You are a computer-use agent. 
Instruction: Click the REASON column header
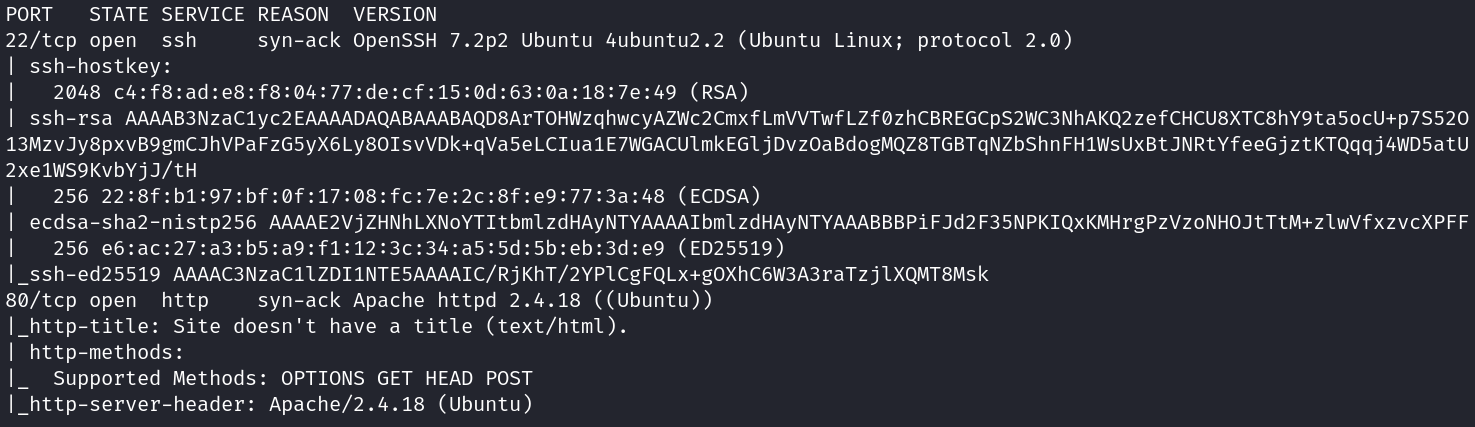click(293, 15)
